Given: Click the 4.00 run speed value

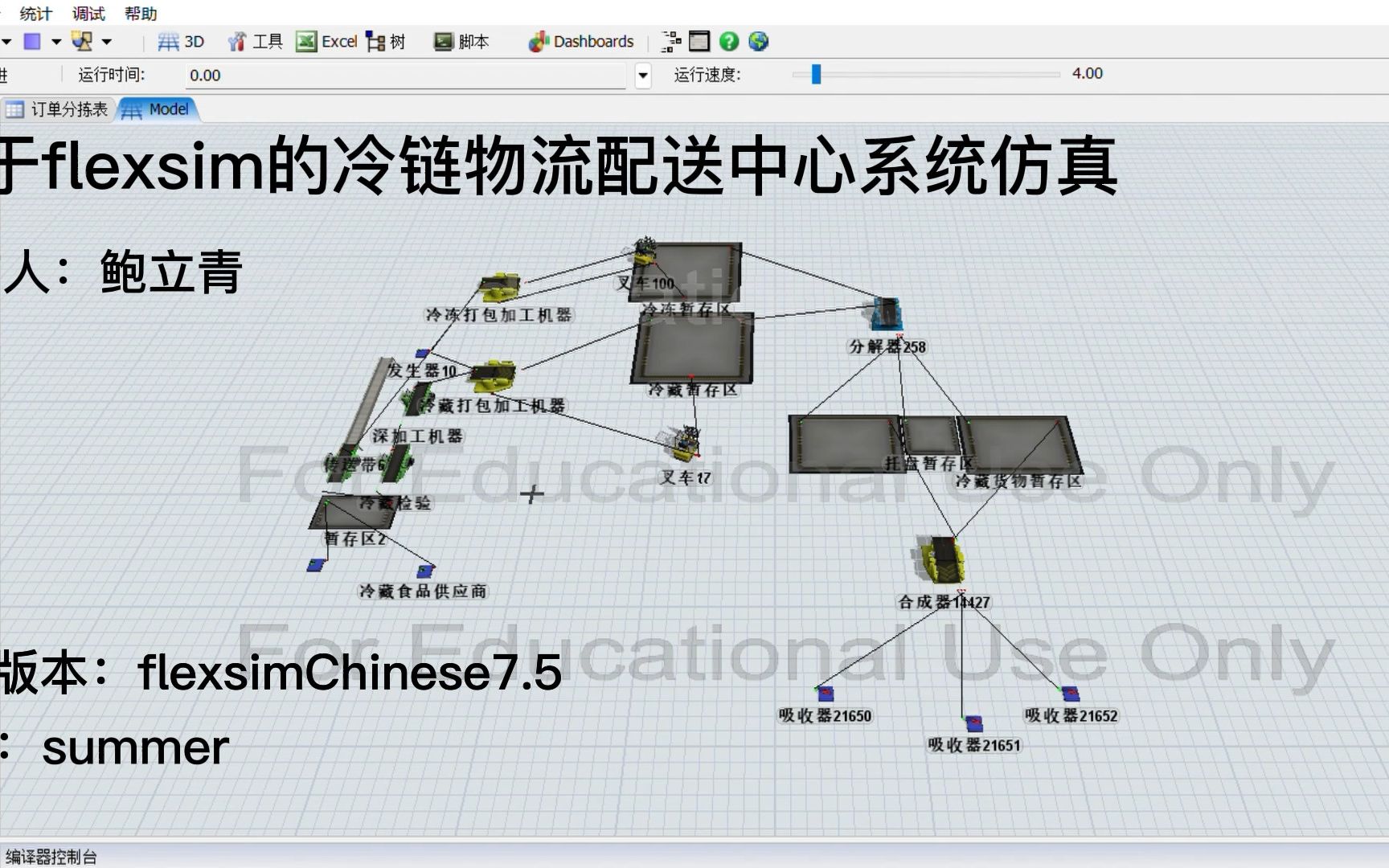Looking at the screenshot, I should [1087, 73].
